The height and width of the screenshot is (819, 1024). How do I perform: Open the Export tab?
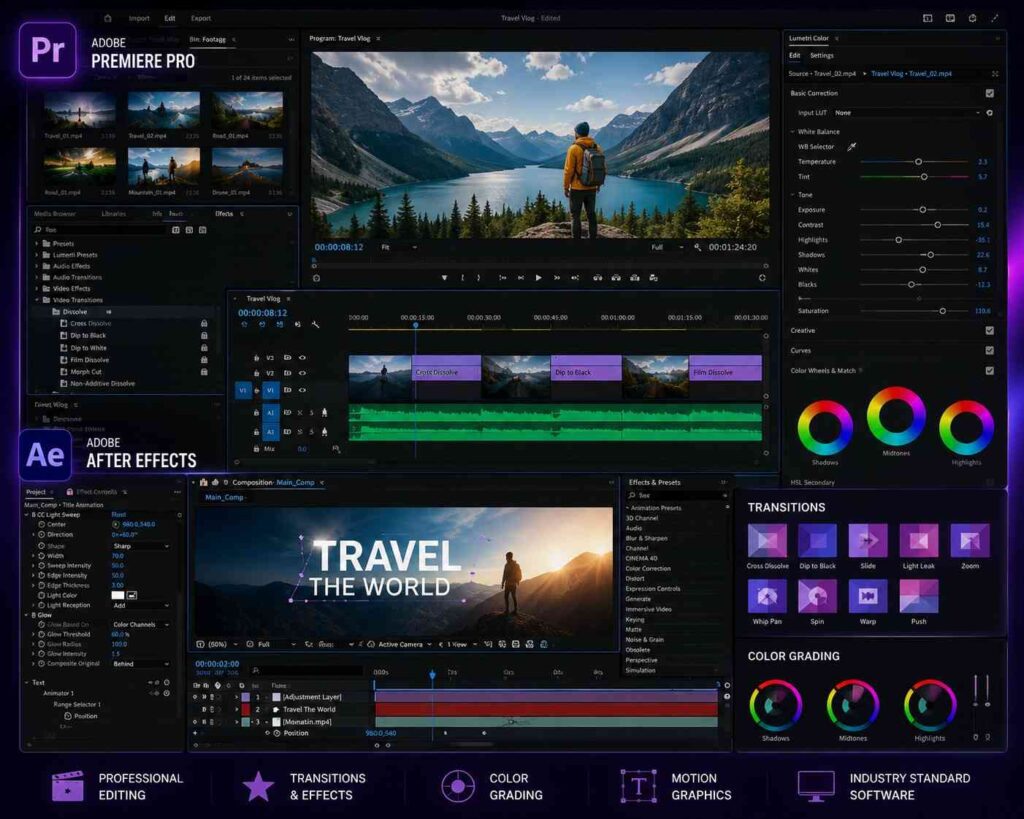[200, 18]
